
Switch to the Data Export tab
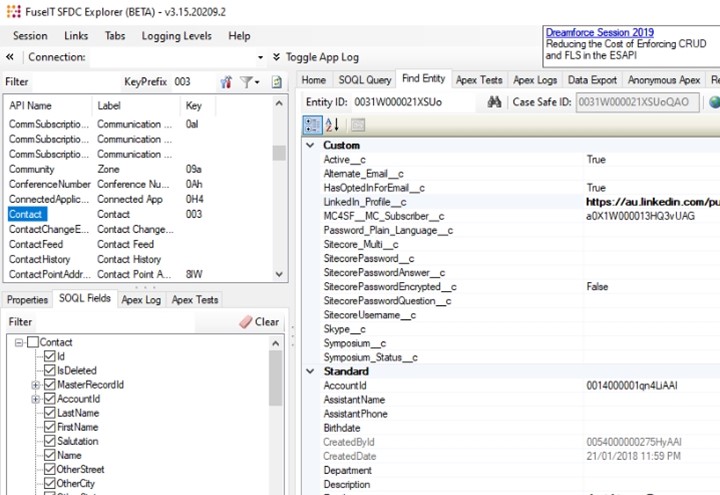592,80
